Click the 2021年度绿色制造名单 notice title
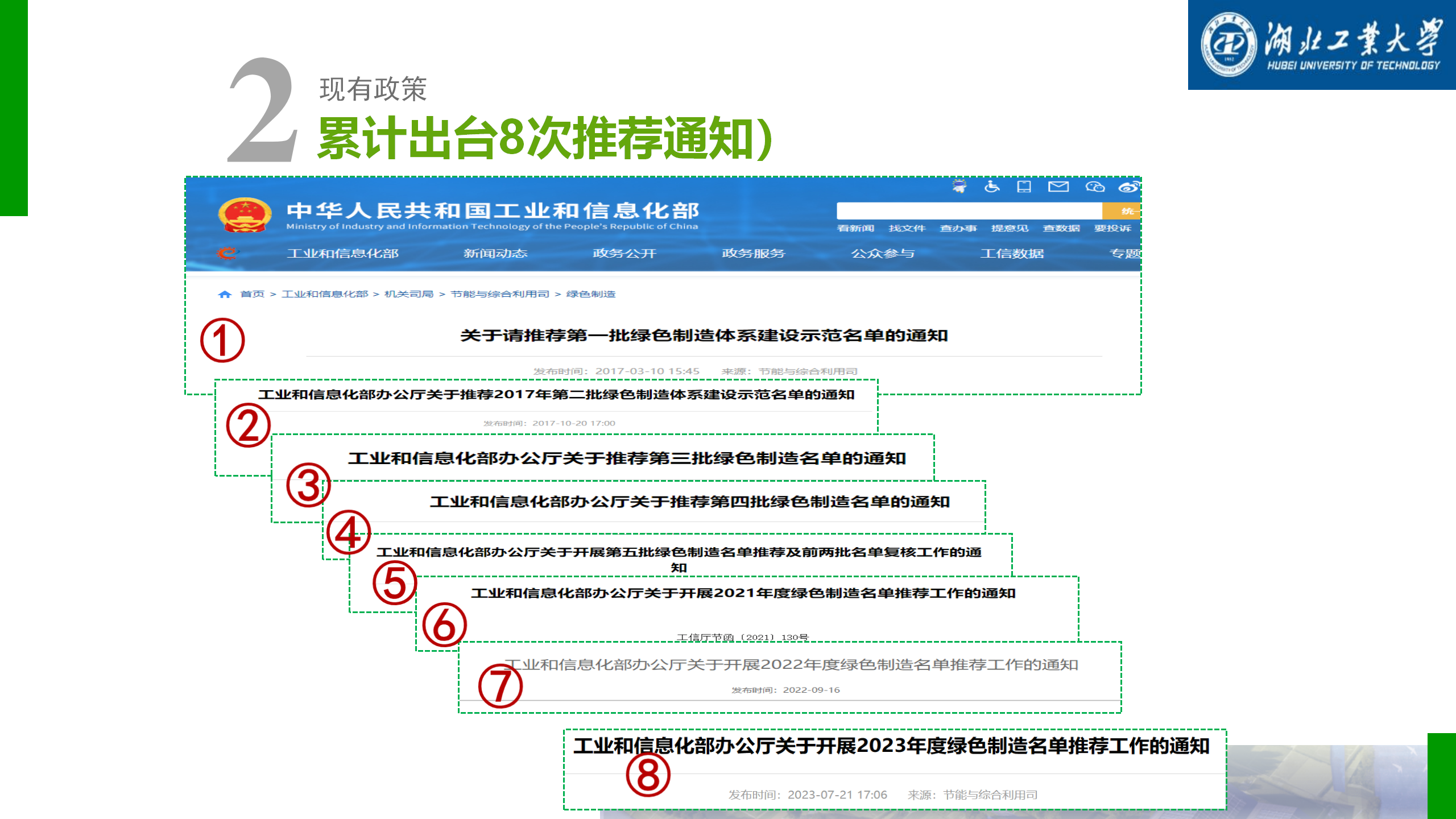The width and height of the screenshot is (1456, 819). 743,593
